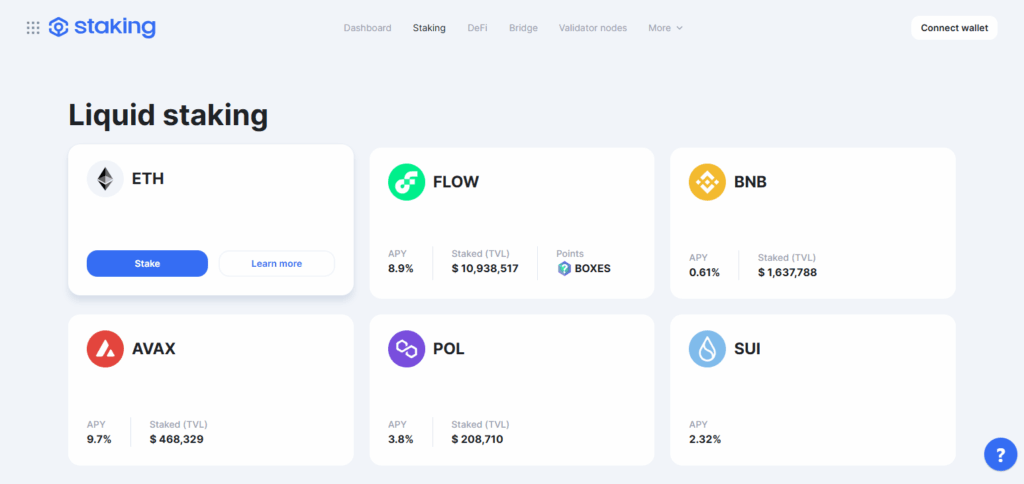Click the Connect wallet button
This screenshot has width=1024, height=484.
tap(954, 28)
